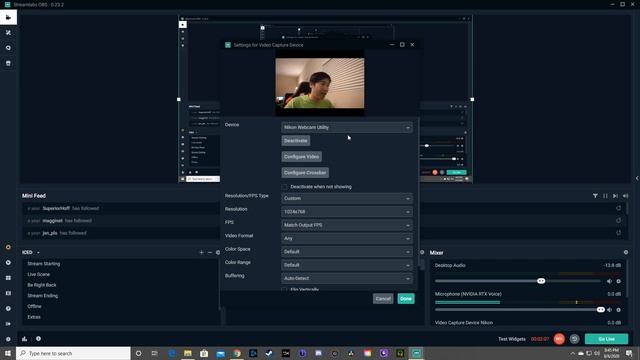640x360 pixels.
Task: Open the Windows Start menu
Action: tap(8, 353)
